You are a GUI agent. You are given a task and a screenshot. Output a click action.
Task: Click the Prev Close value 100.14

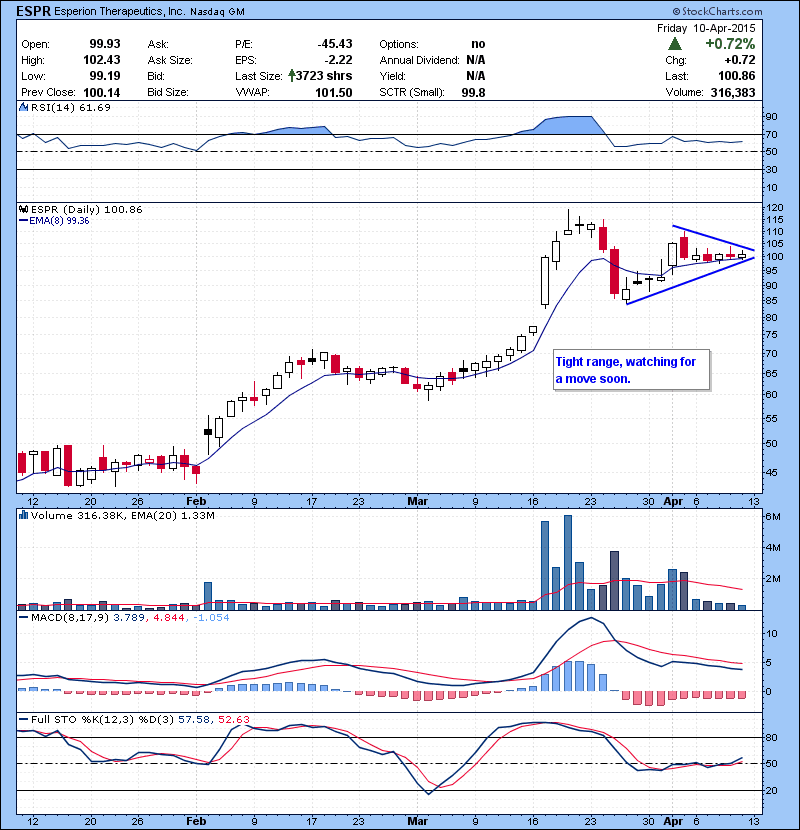pos(102,92)
